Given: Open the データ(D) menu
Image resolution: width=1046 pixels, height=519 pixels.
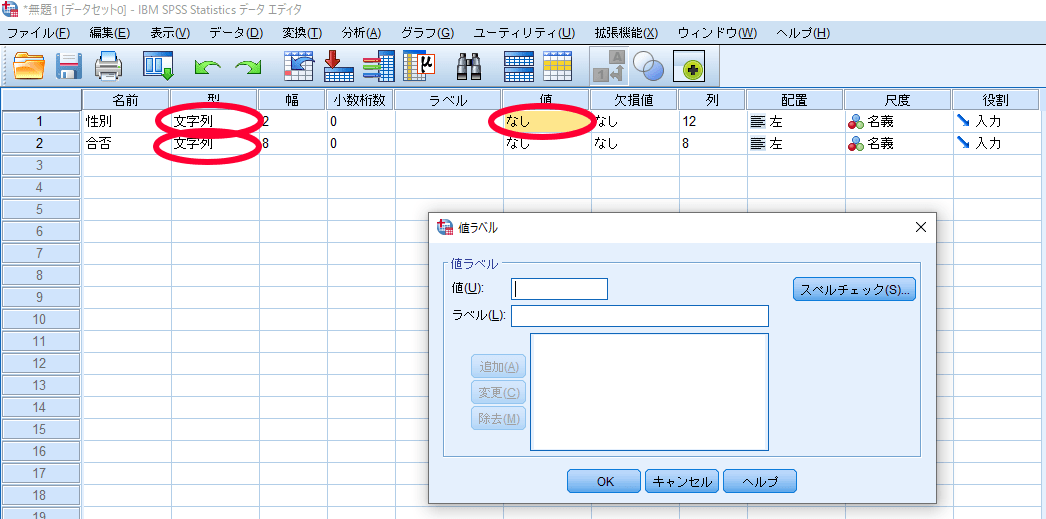Looking at the screenshot, I should (x=236, y=33).
